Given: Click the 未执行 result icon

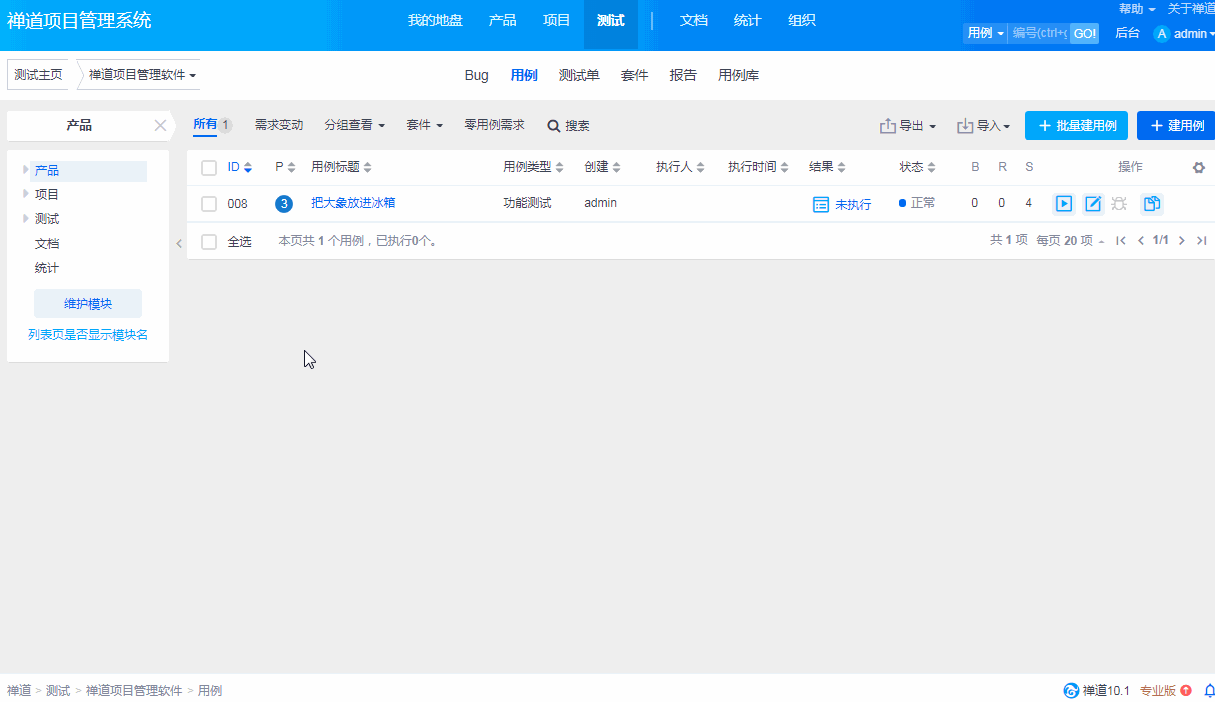Looking at the screenshot, I should click(x=820, y=204).
